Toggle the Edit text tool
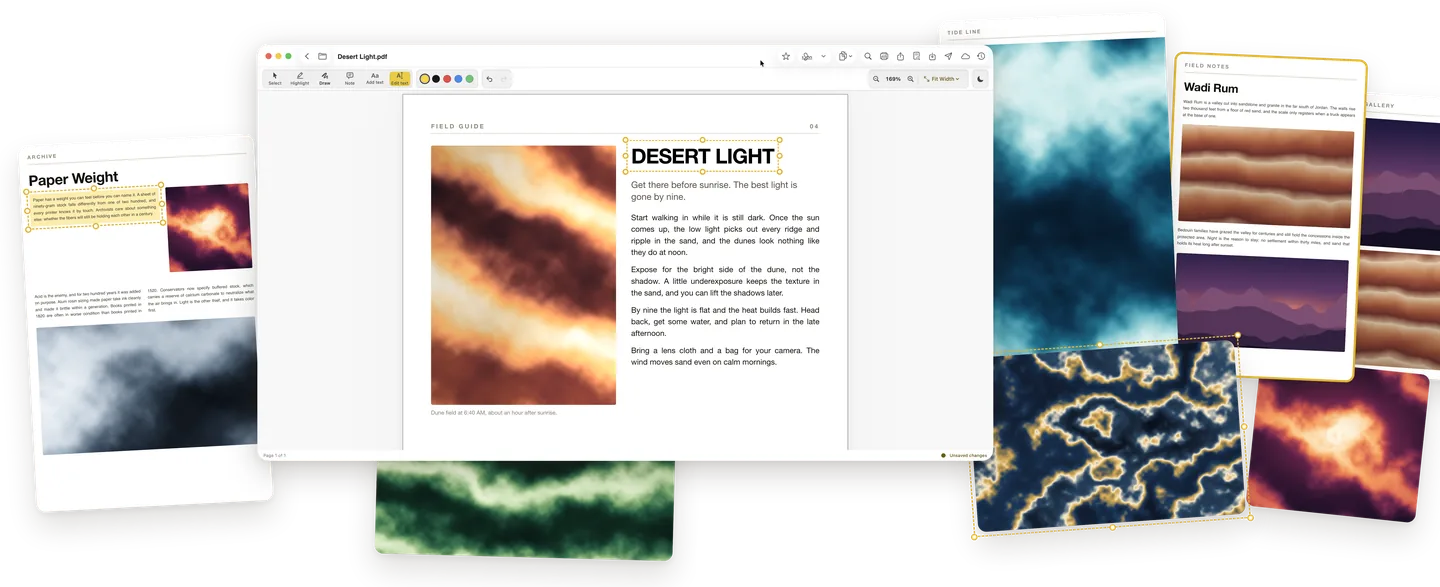 (400, 78)
